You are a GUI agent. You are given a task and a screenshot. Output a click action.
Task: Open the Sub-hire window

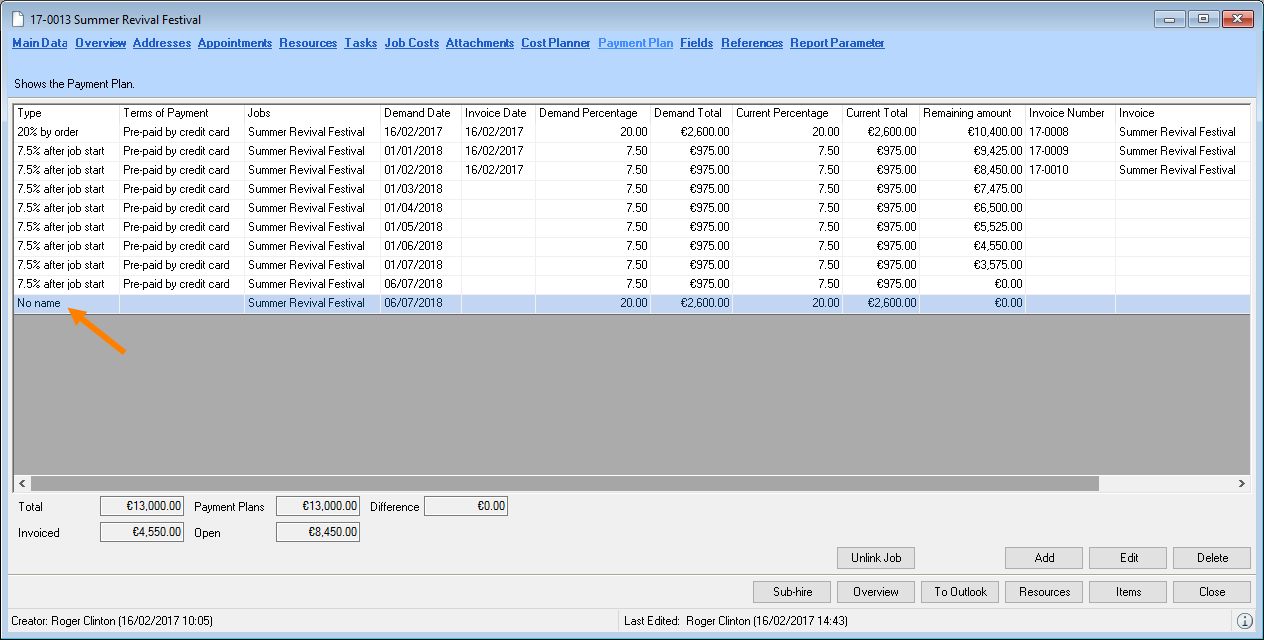pos(792,592)
